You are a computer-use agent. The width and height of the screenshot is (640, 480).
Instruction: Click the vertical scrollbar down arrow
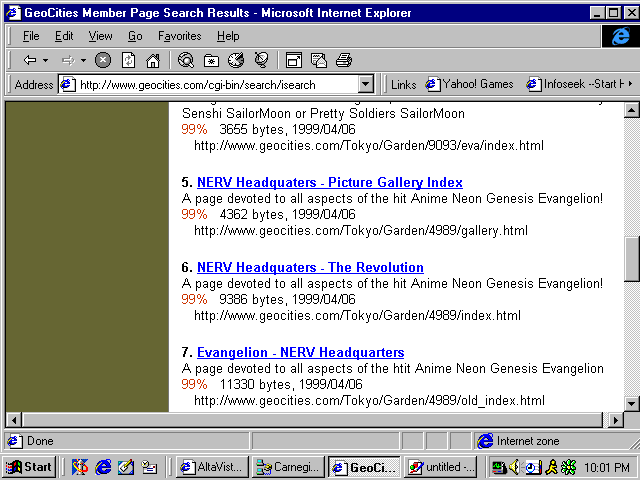coord(631,403)
